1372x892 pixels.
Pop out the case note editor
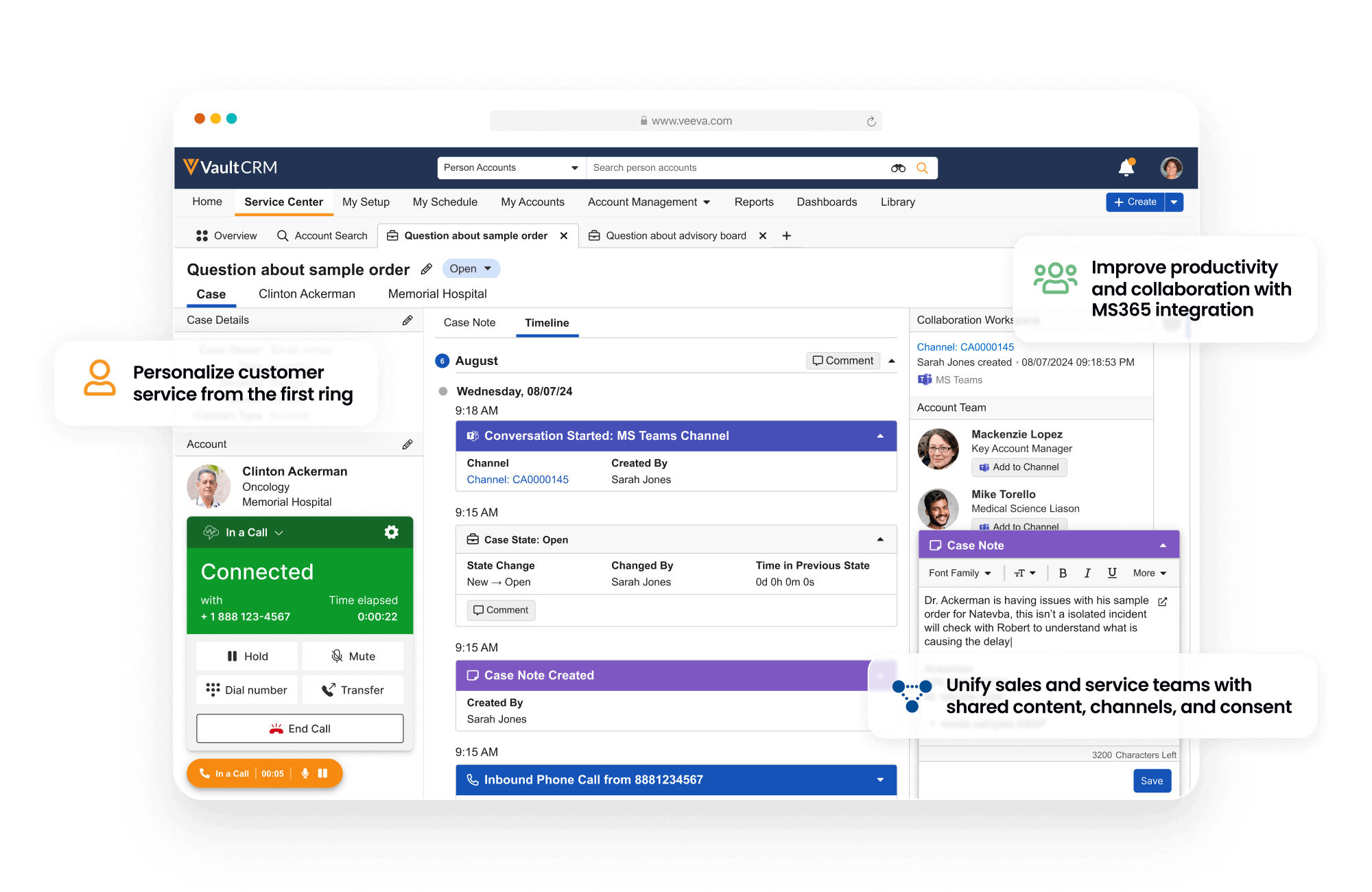[x=1163, y=602]
